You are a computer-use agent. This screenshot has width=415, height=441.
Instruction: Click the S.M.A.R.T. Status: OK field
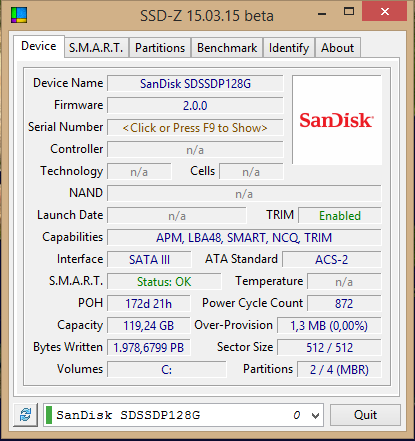pos(164,282)
